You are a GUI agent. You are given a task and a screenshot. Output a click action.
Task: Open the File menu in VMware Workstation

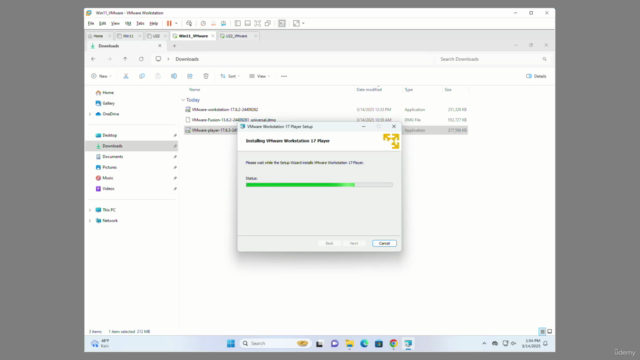[x=91, y=23]
